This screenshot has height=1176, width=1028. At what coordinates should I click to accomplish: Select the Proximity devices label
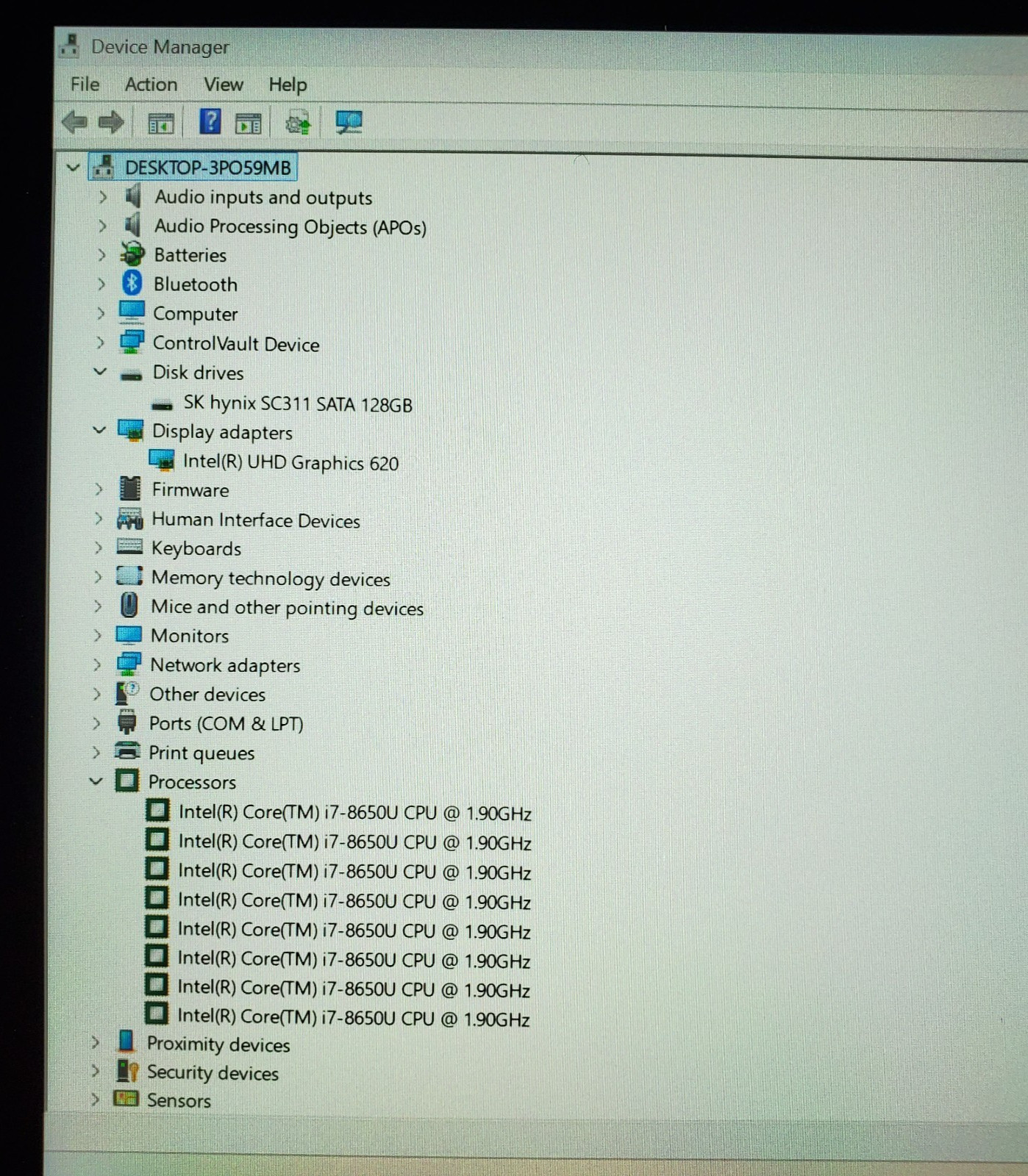[218, 1044]
